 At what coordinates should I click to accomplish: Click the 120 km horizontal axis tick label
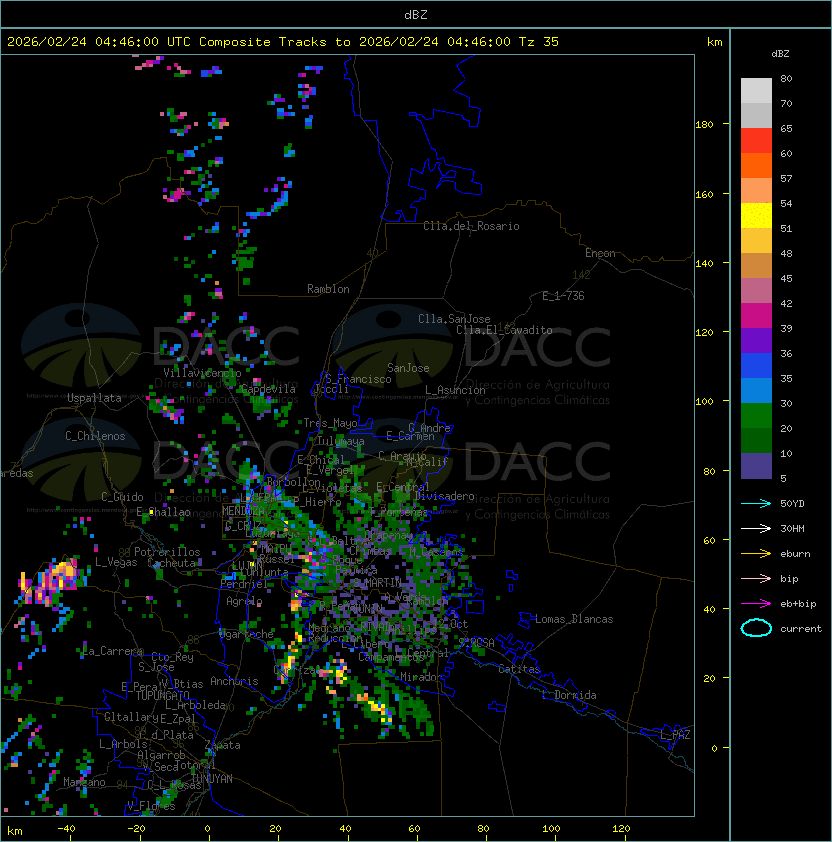(x=621, y=829)
